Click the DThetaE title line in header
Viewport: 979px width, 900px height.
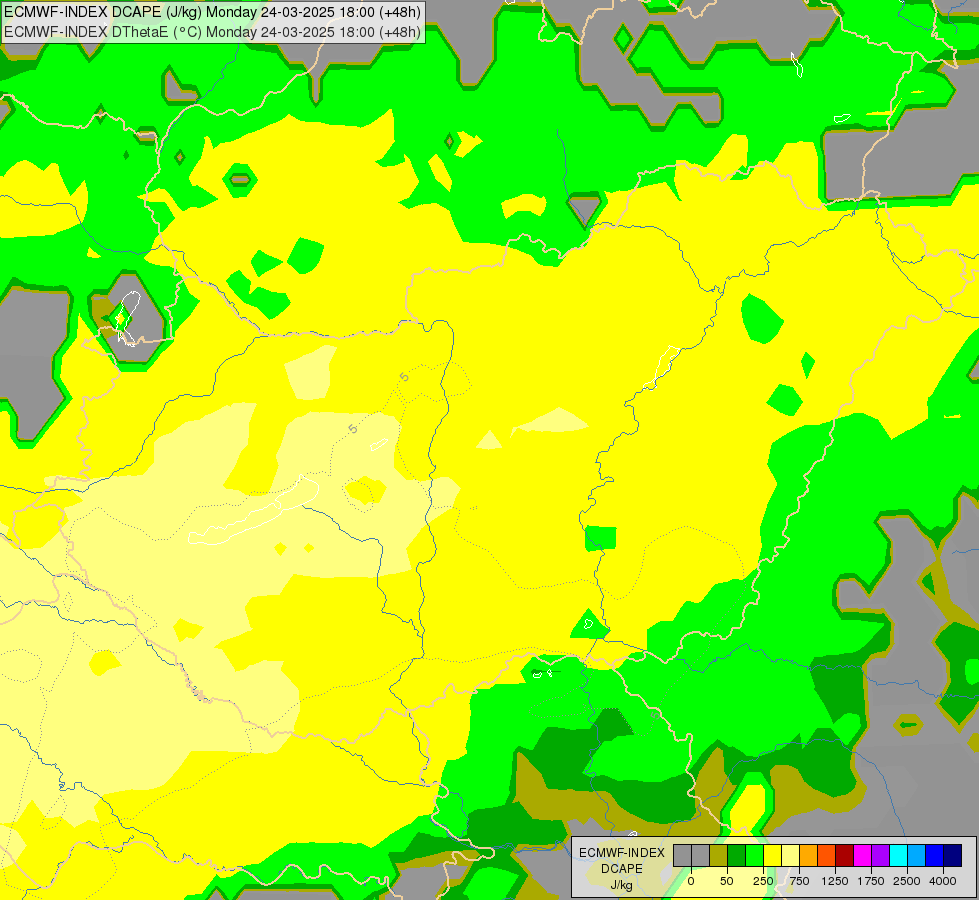[212, 32]
